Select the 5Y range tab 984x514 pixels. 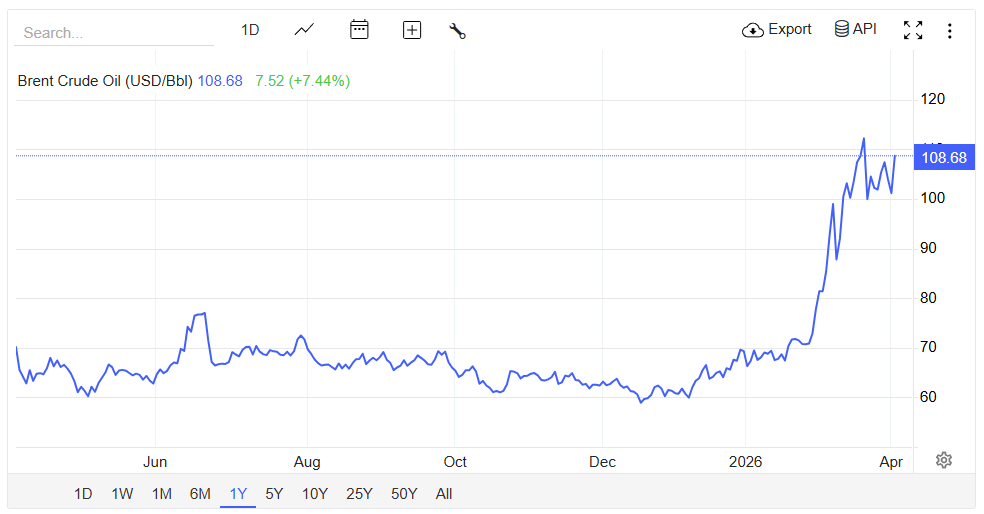(274, 494)
